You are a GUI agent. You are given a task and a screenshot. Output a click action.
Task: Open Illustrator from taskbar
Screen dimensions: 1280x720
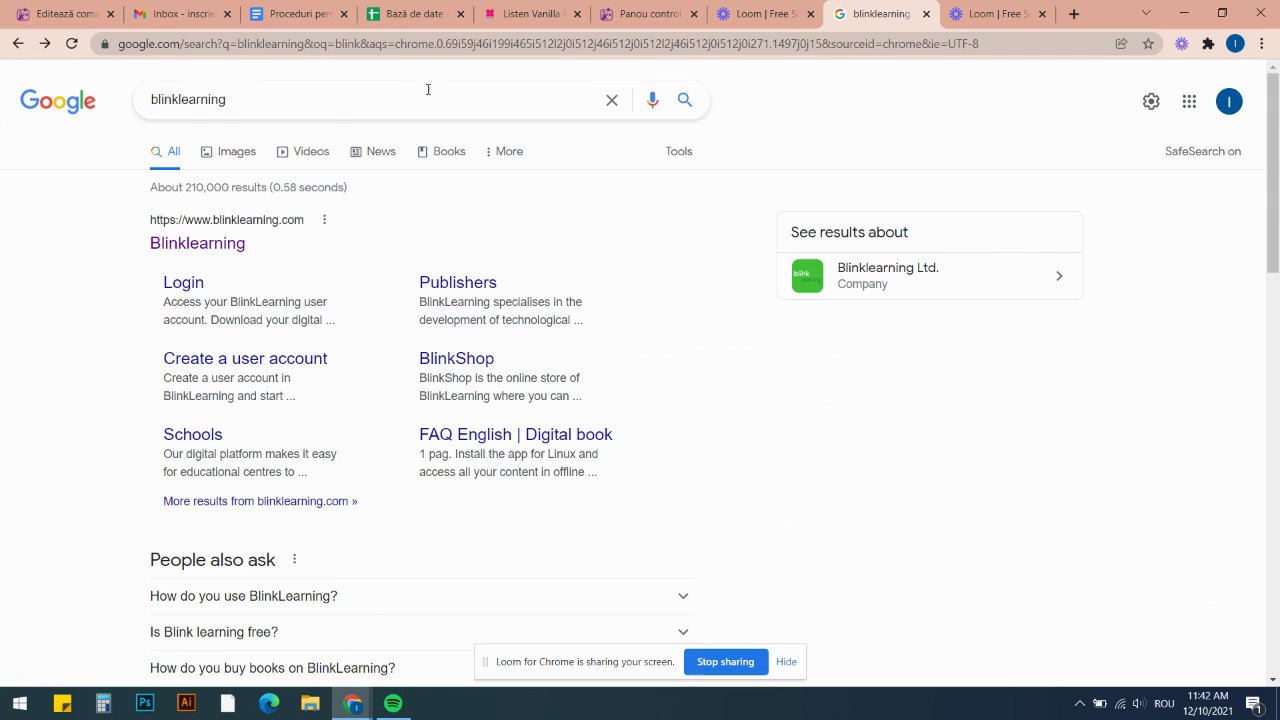coord(186,704)
